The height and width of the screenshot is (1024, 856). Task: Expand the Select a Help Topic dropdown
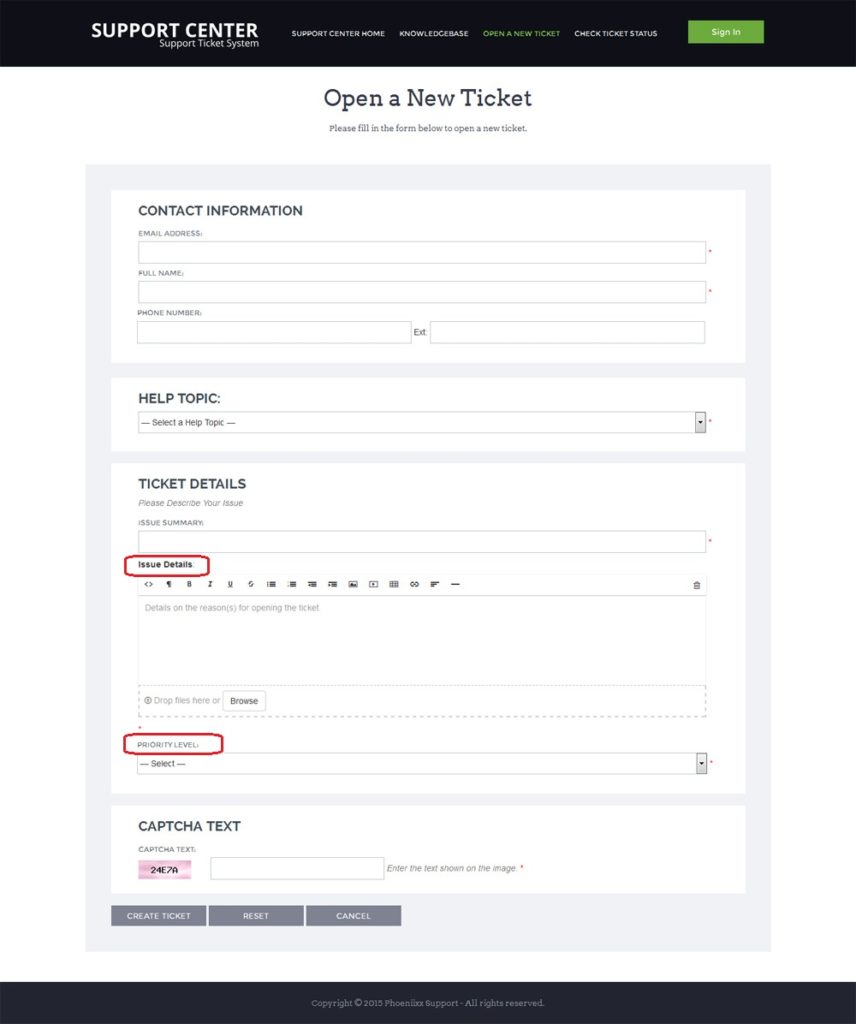pos(422,423)
